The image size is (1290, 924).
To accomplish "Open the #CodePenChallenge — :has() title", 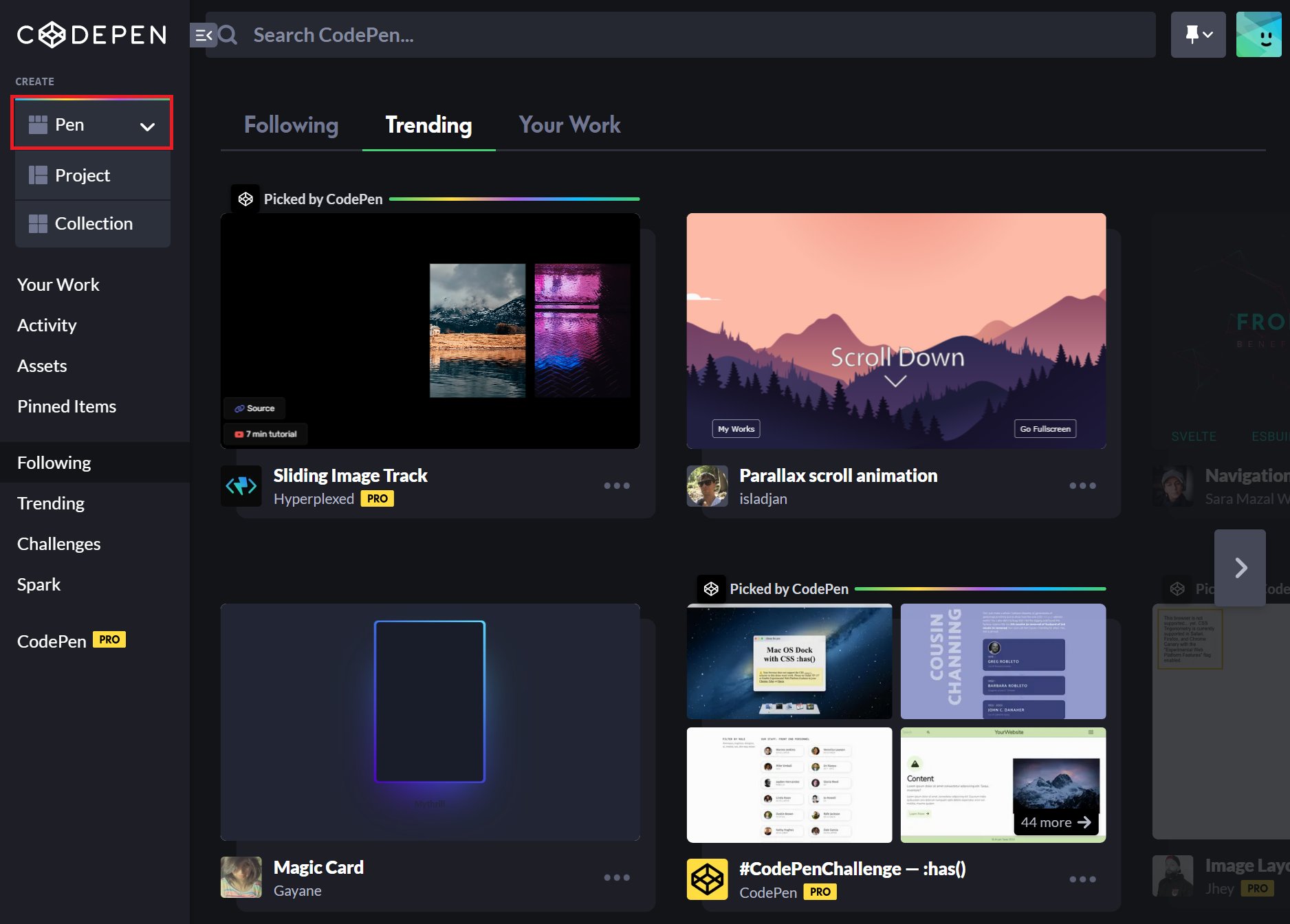I will pos(853,869).
